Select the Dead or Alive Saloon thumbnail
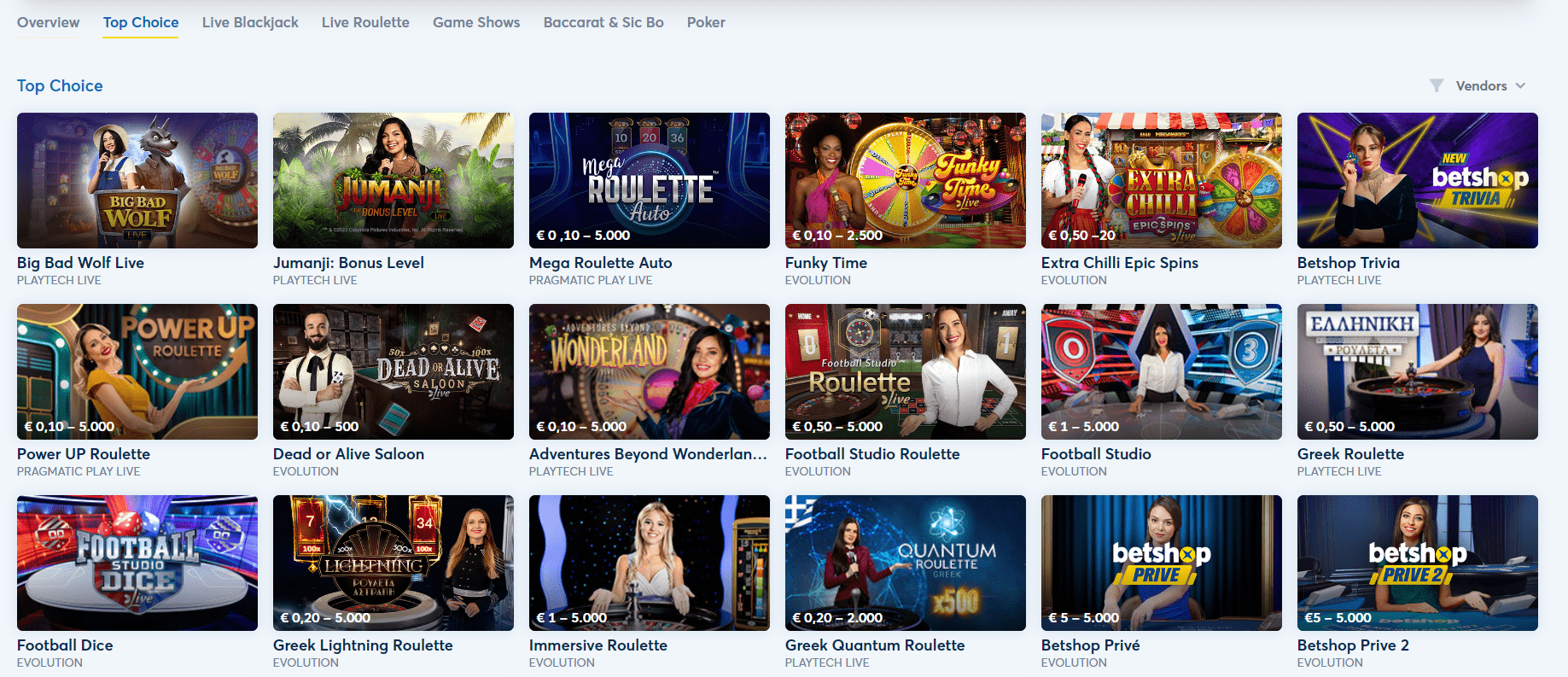1568x677 pixels. pos(393,371)
